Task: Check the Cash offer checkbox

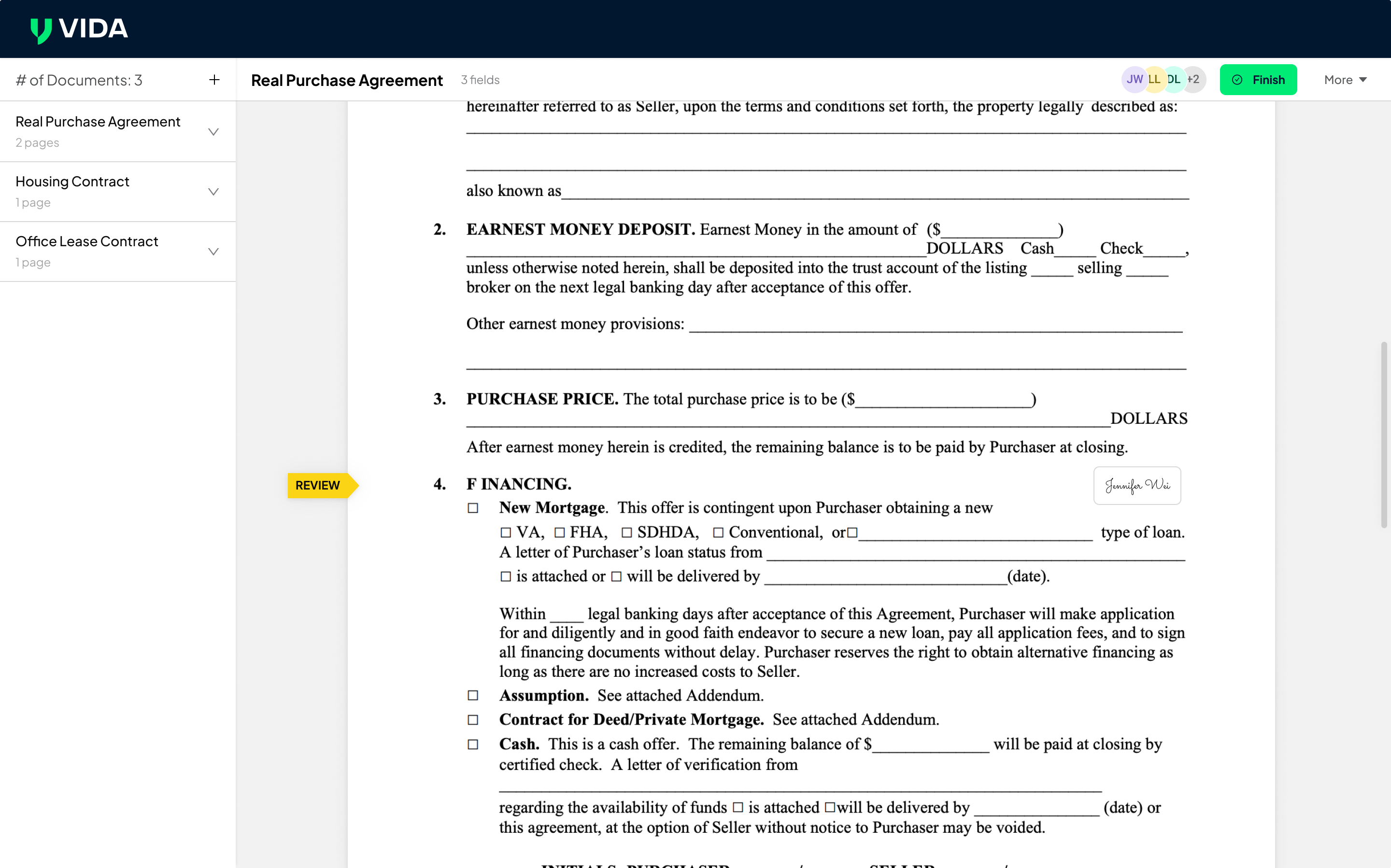Action: click(x=473, y=743)
